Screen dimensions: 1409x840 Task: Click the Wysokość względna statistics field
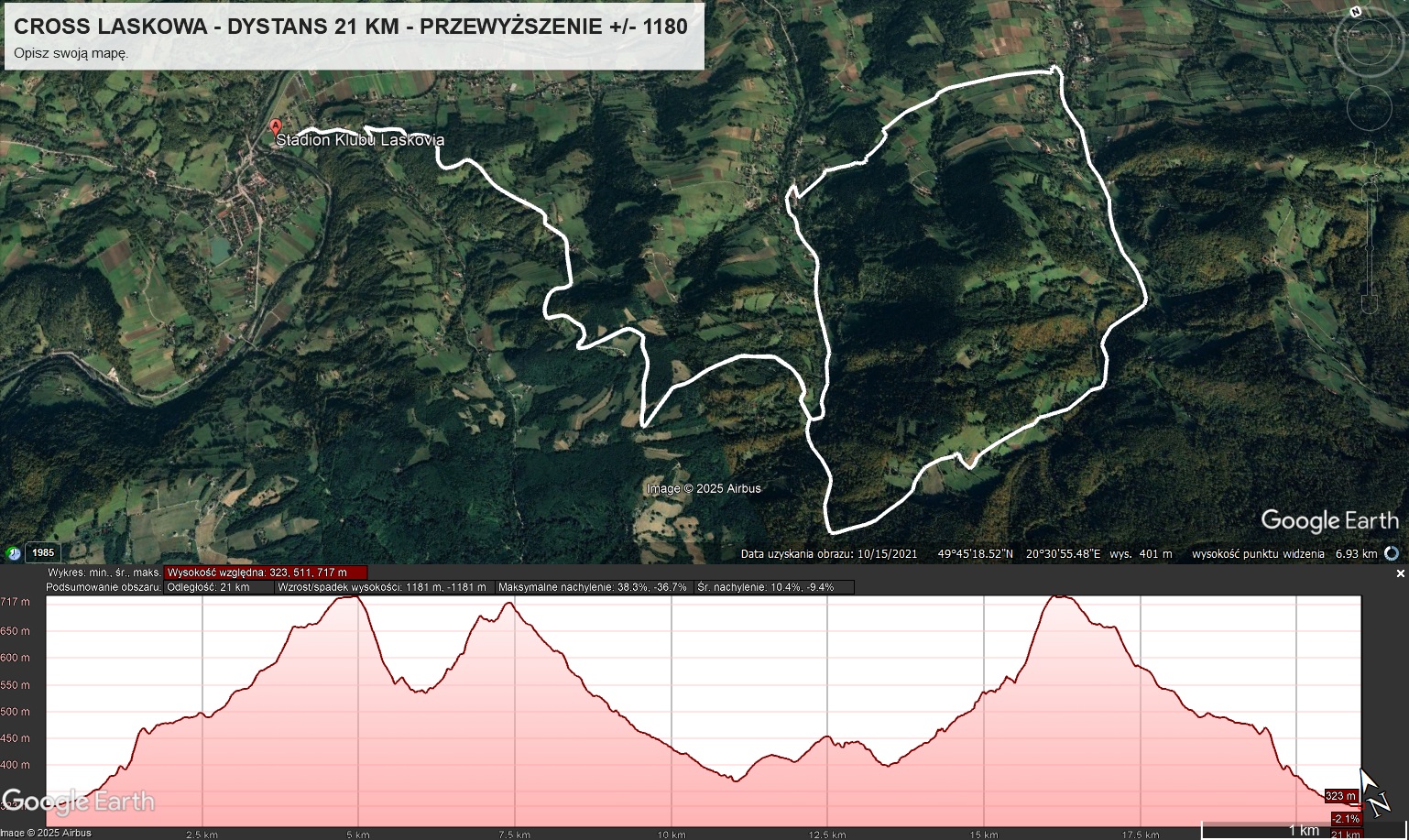(x=266, y=573)
